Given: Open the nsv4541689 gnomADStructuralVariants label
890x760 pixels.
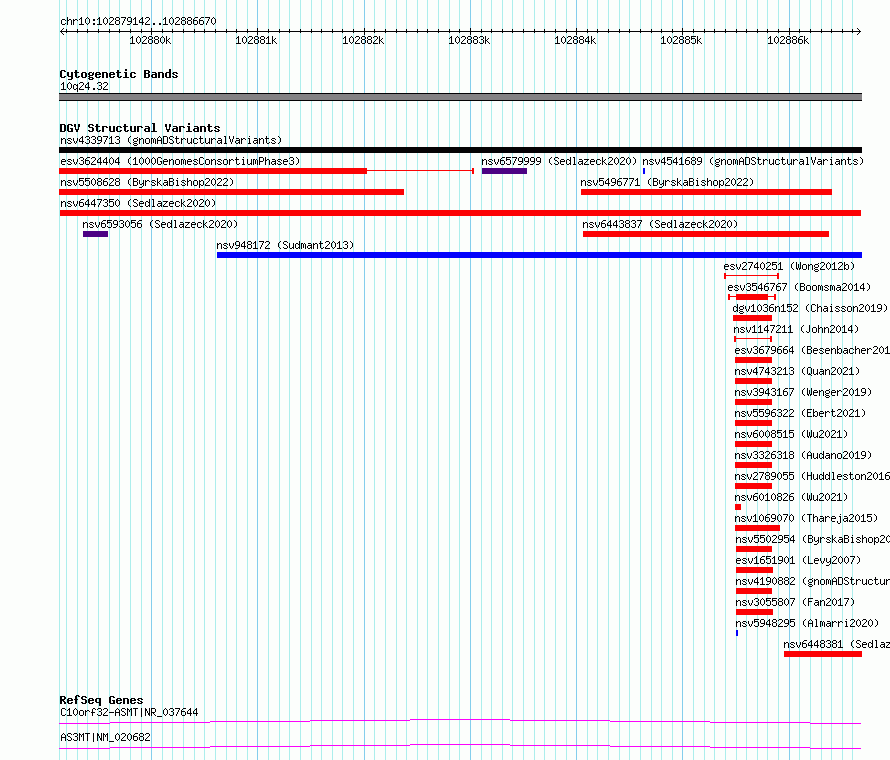Looking at the screenshot, I should (x=753, y=161).
